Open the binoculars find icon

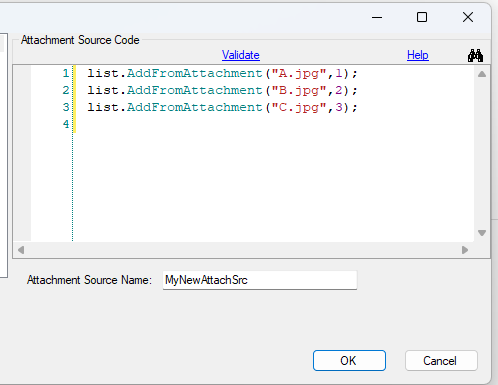[x=475, y=55]
